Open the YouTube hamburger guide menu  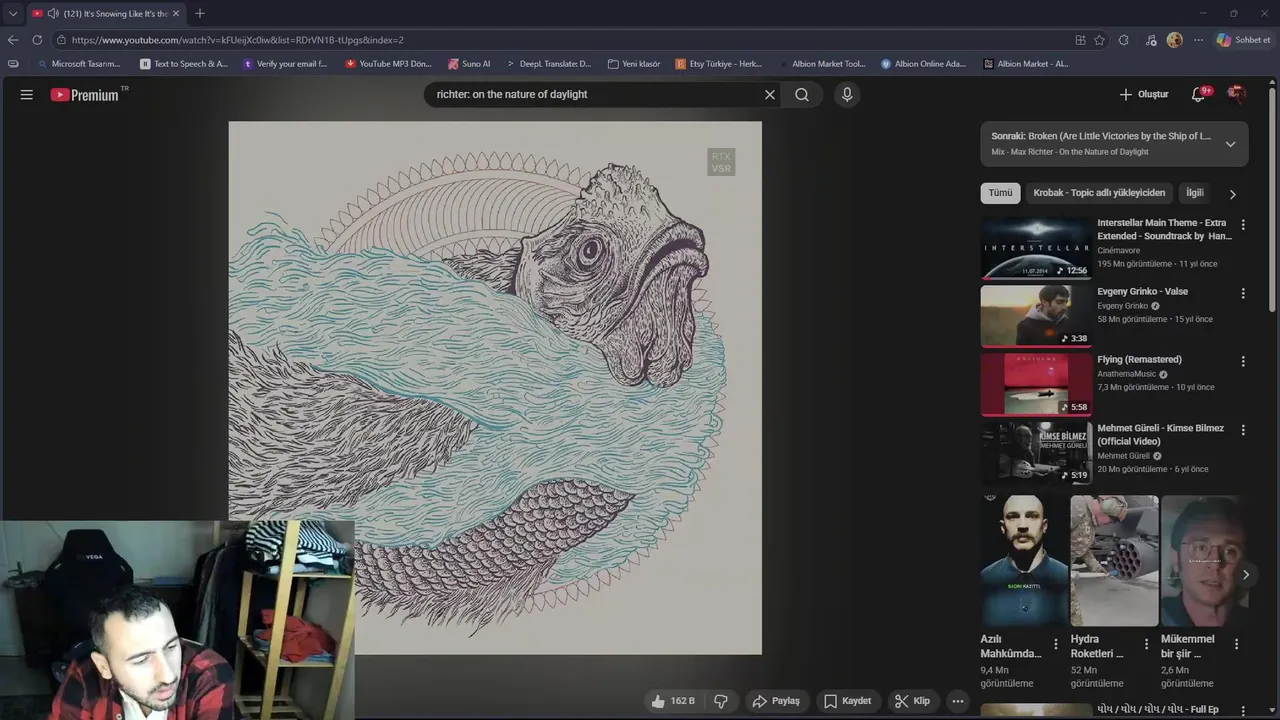(27, 94)
